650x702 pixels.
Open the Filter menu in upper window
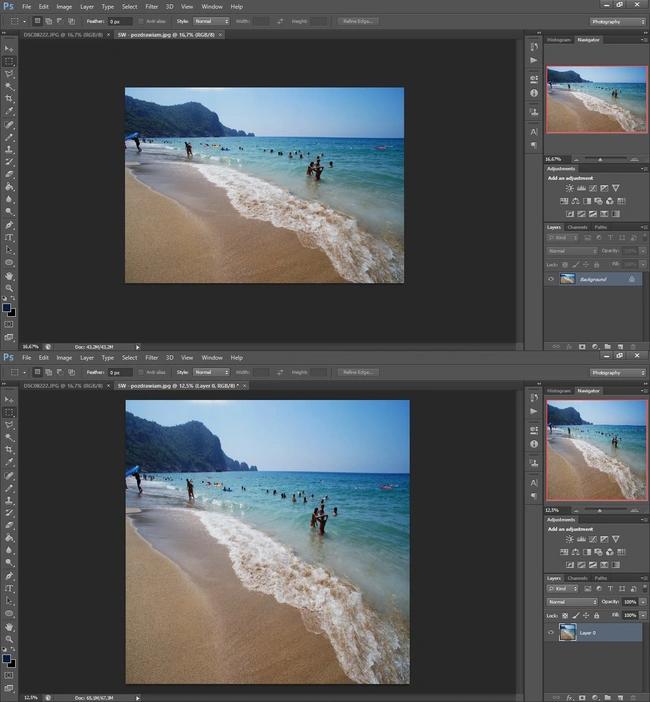(x=151, y=7)
